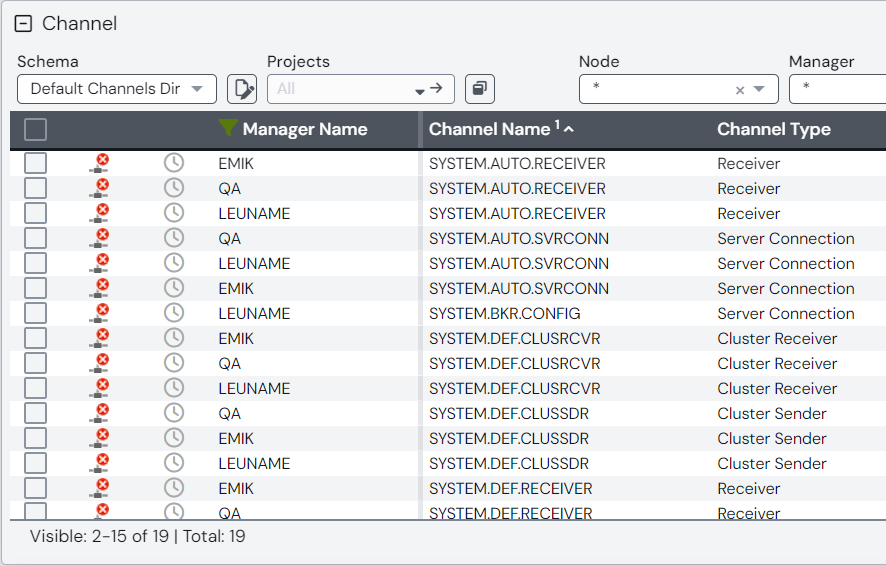Check the QA SYSTEM.DEF.CLUSSDR row checkbox
The height and width of the screenshot is (566, 886).
[36, 413]
